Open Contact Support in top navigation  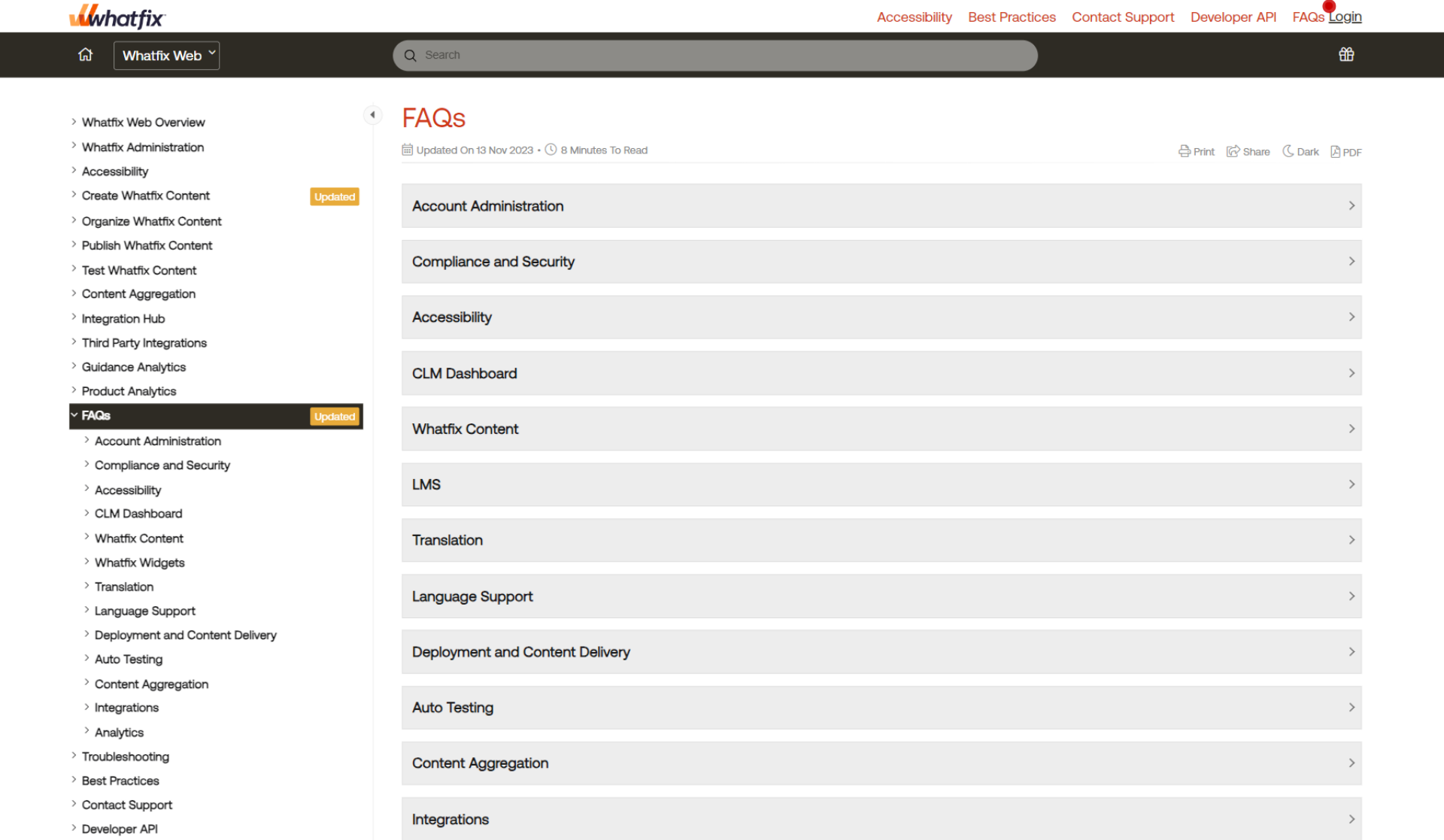point(1123,17)
